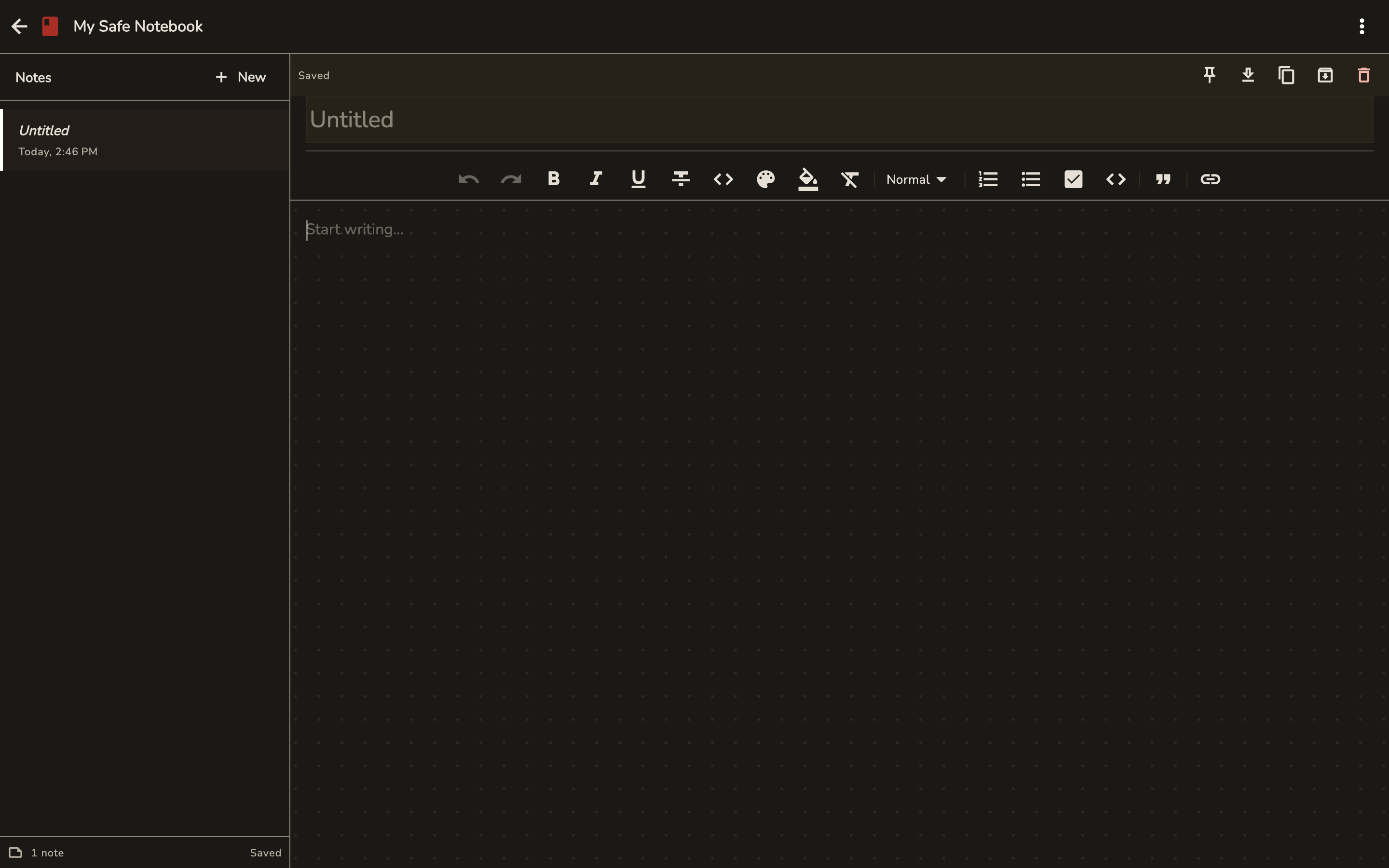Toggle bold formatting
1389x868 pixels.
552,179
